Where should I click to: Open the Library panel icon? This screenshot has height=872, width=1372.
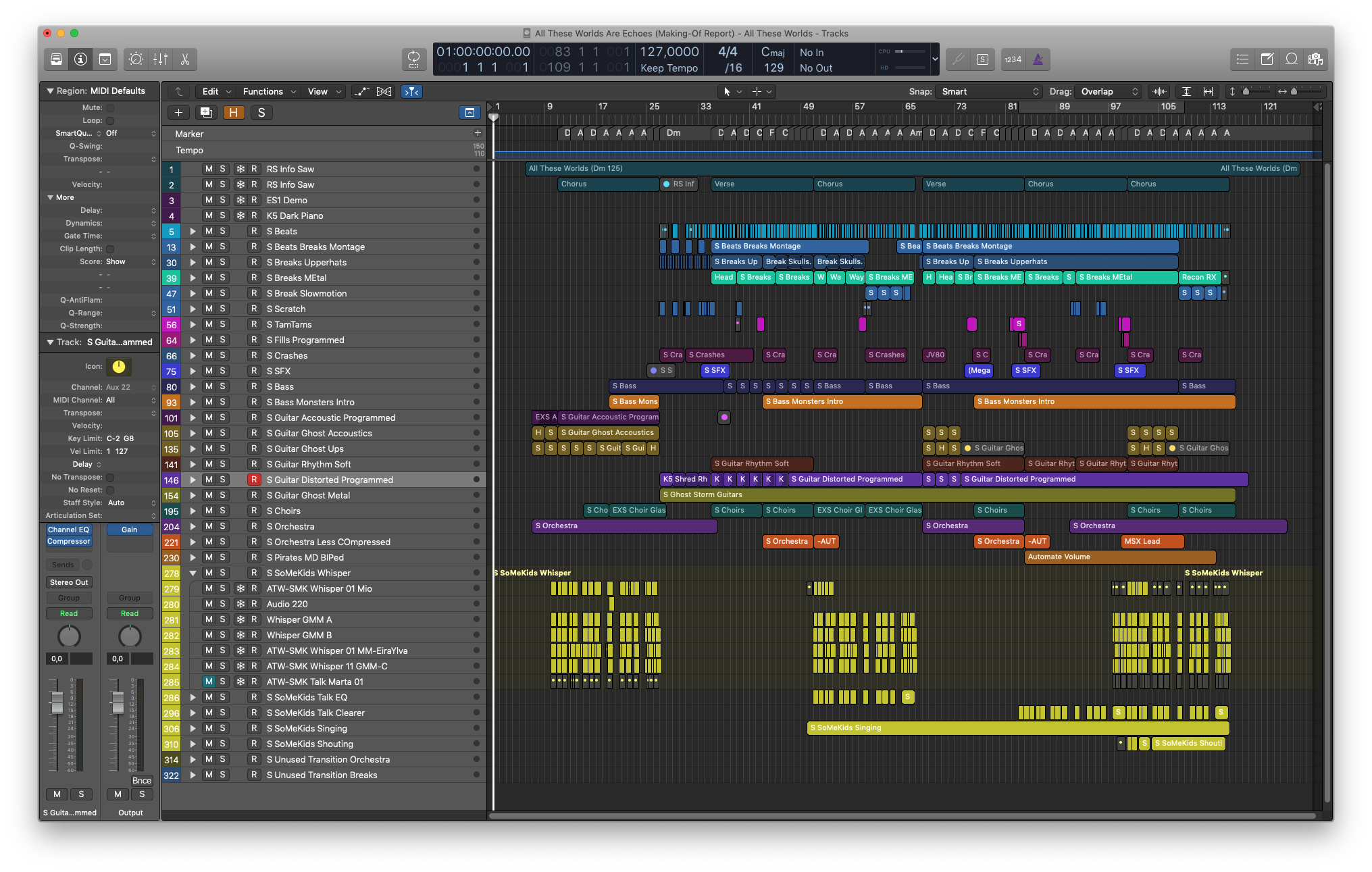(x=57, y=59)
